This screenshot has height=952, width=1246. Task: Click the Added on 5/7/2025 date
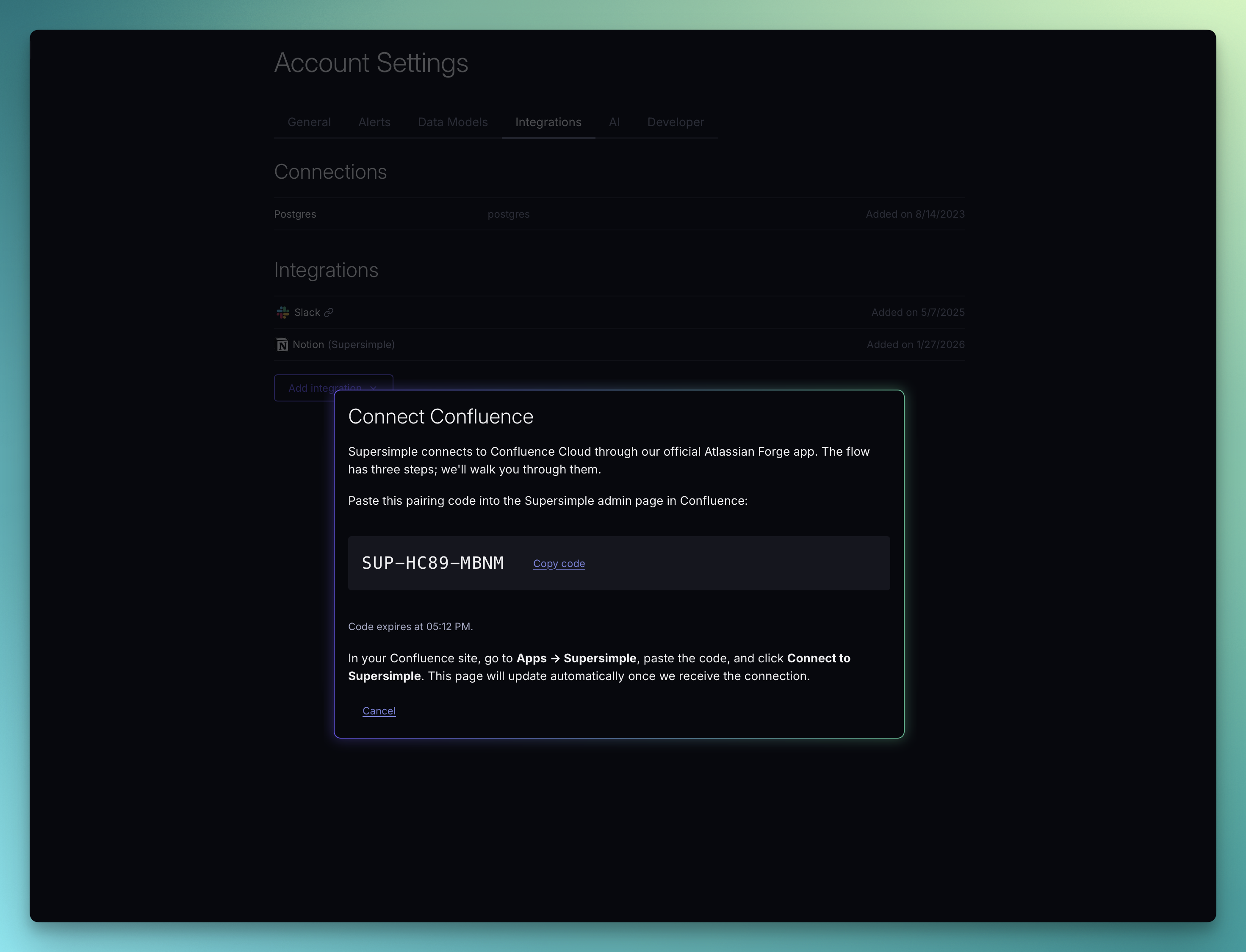(917, 312)
